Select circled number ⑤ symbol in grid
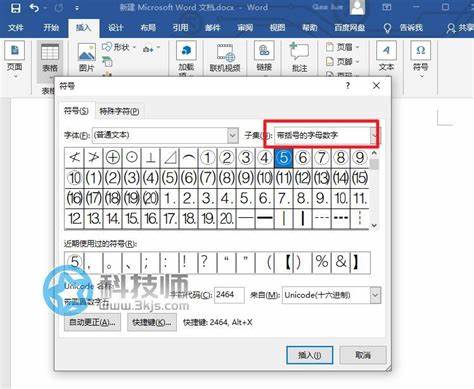 pos(283,158)
